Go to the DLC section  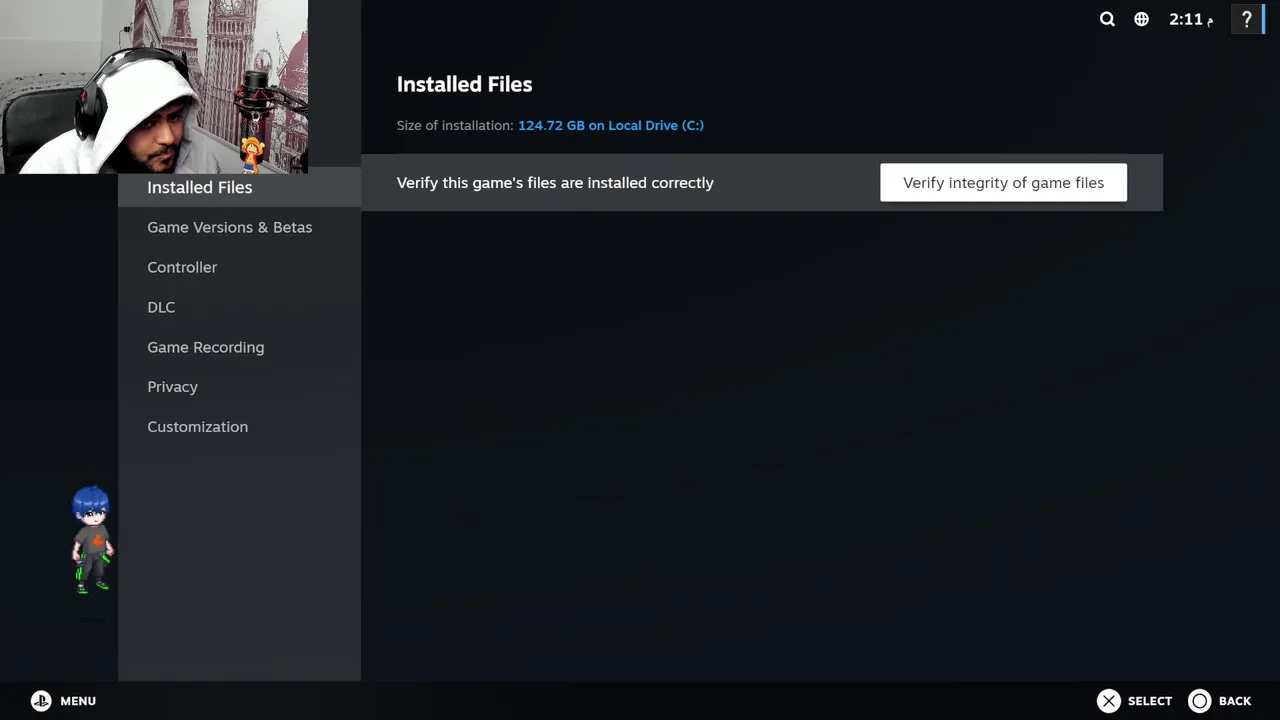pyautogui.click(x=161, y=307)
